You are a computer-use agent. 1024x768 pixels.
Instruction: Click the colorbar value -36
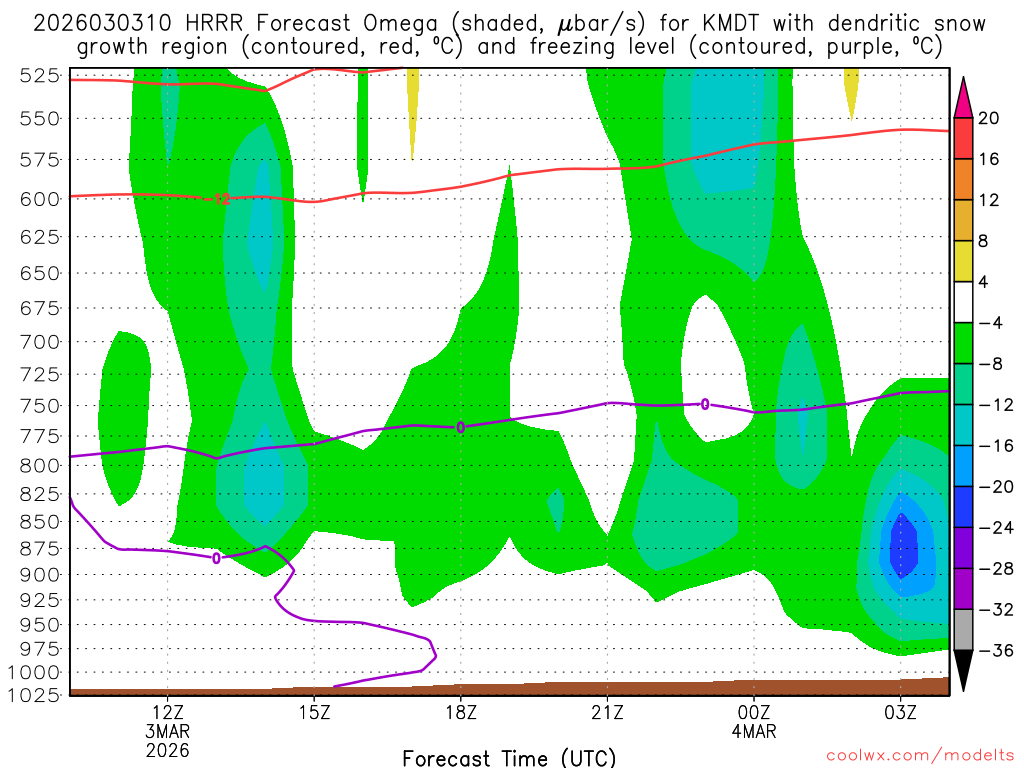pyautogui.click(x=995, y=650)
